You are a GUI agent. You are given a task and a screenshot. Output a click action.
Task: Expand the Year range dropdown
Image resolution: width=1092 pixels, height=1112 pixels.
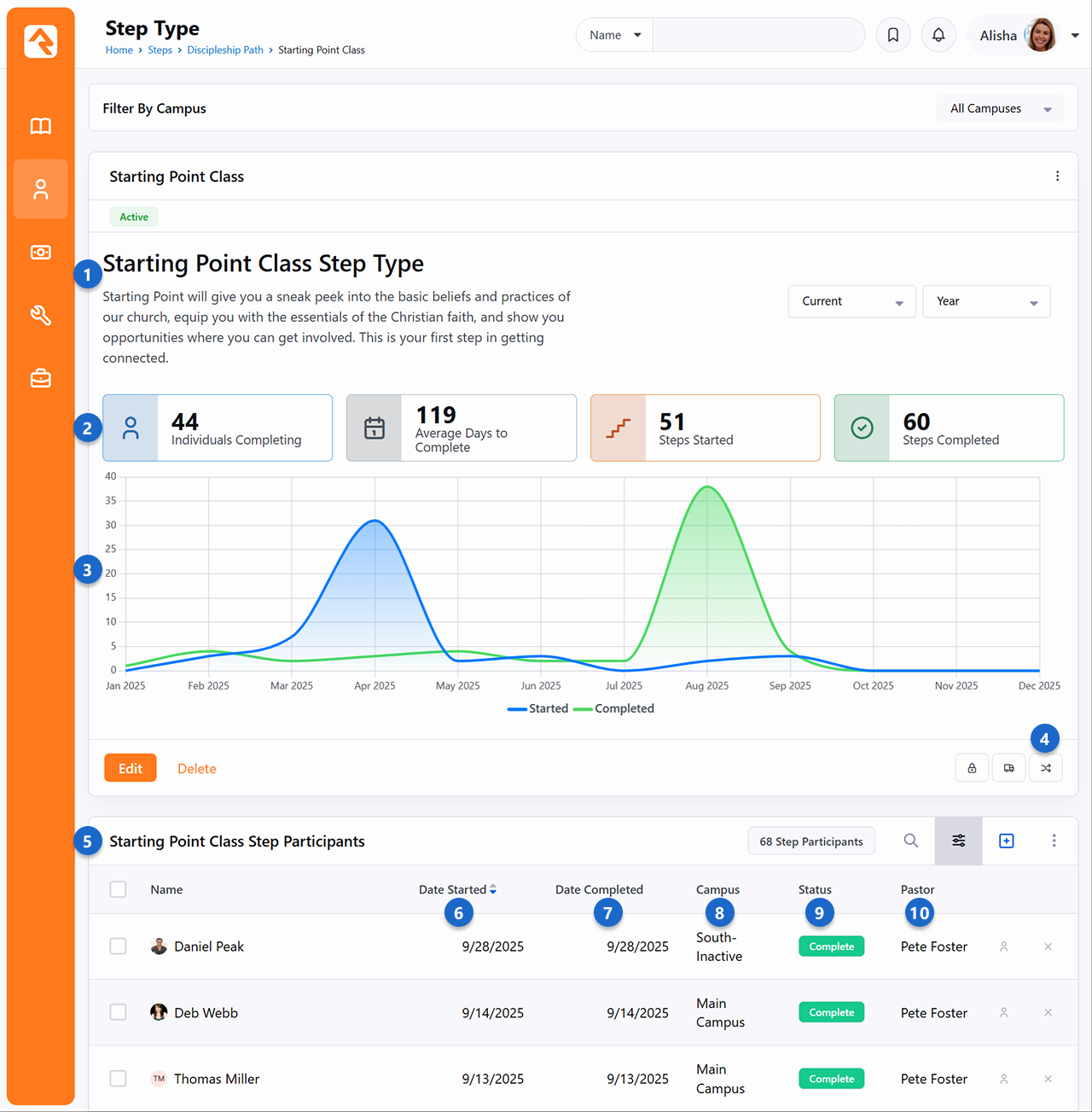coord(986,301)
